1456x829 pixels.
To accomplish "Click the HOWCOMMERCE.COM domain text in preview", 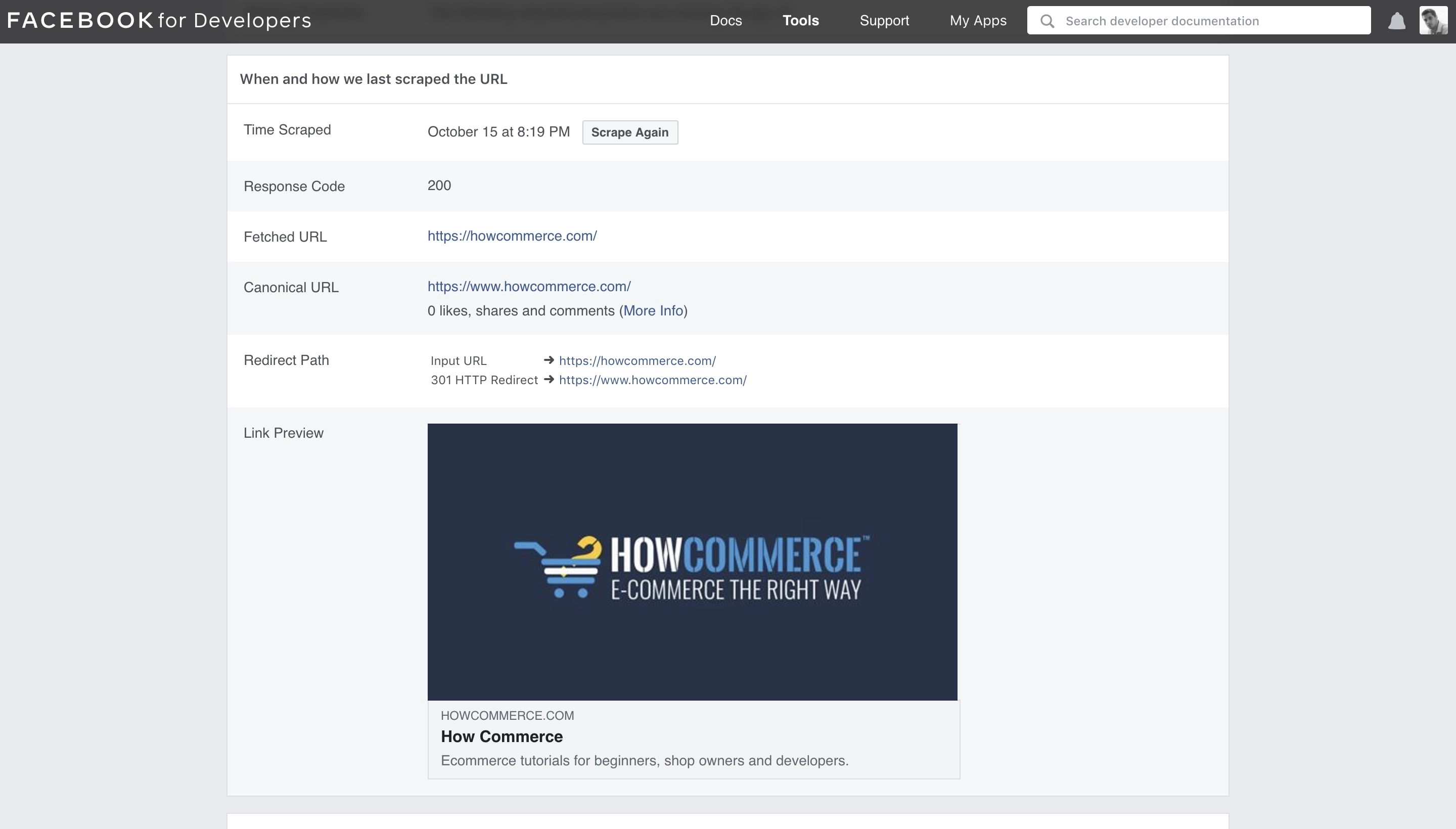I will pos(507,715).
